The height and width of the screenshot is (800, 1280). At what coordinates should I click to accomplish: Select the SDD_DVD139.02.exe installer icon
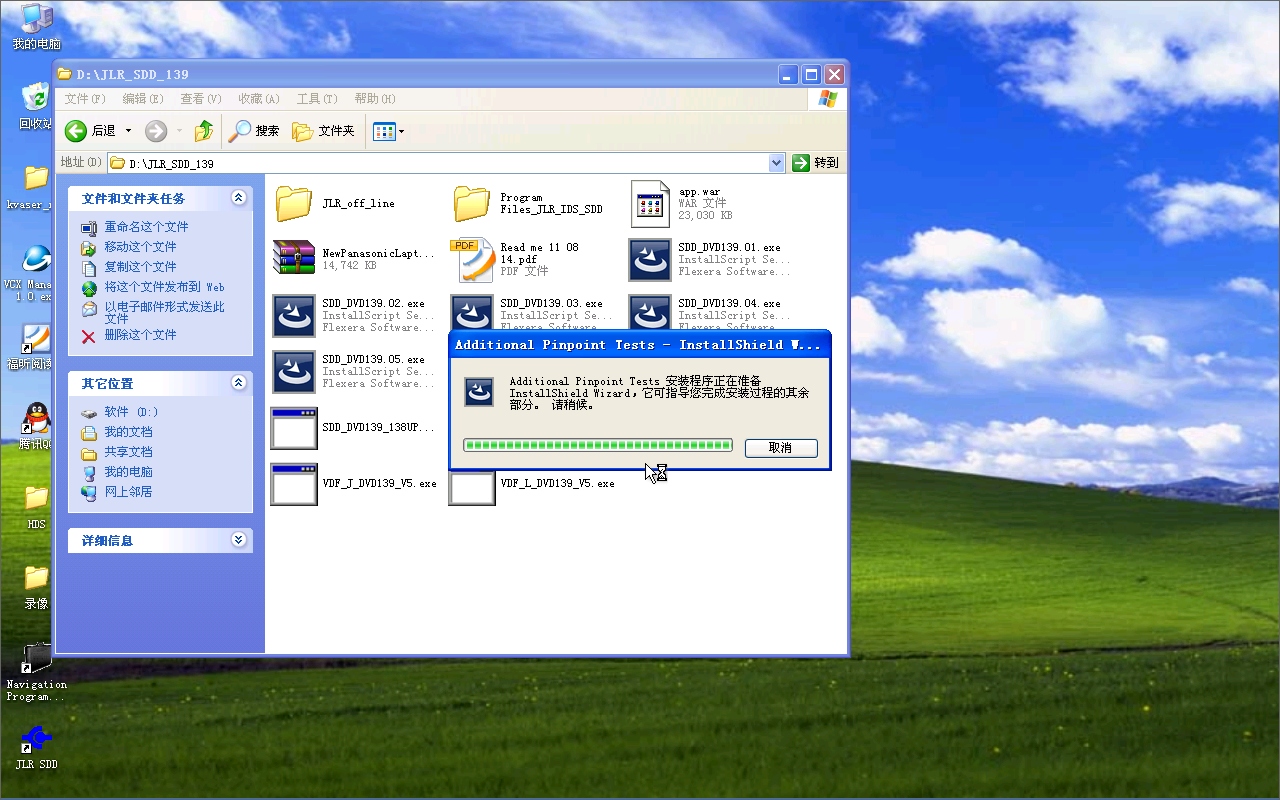click(294, 315)
